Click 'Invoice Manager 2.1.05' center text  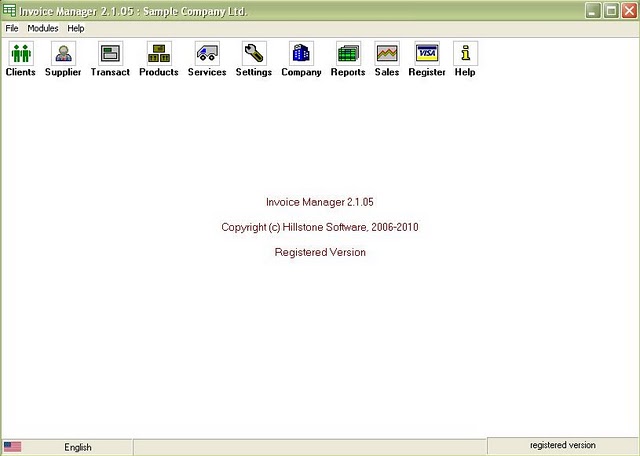tap(320, 202)
